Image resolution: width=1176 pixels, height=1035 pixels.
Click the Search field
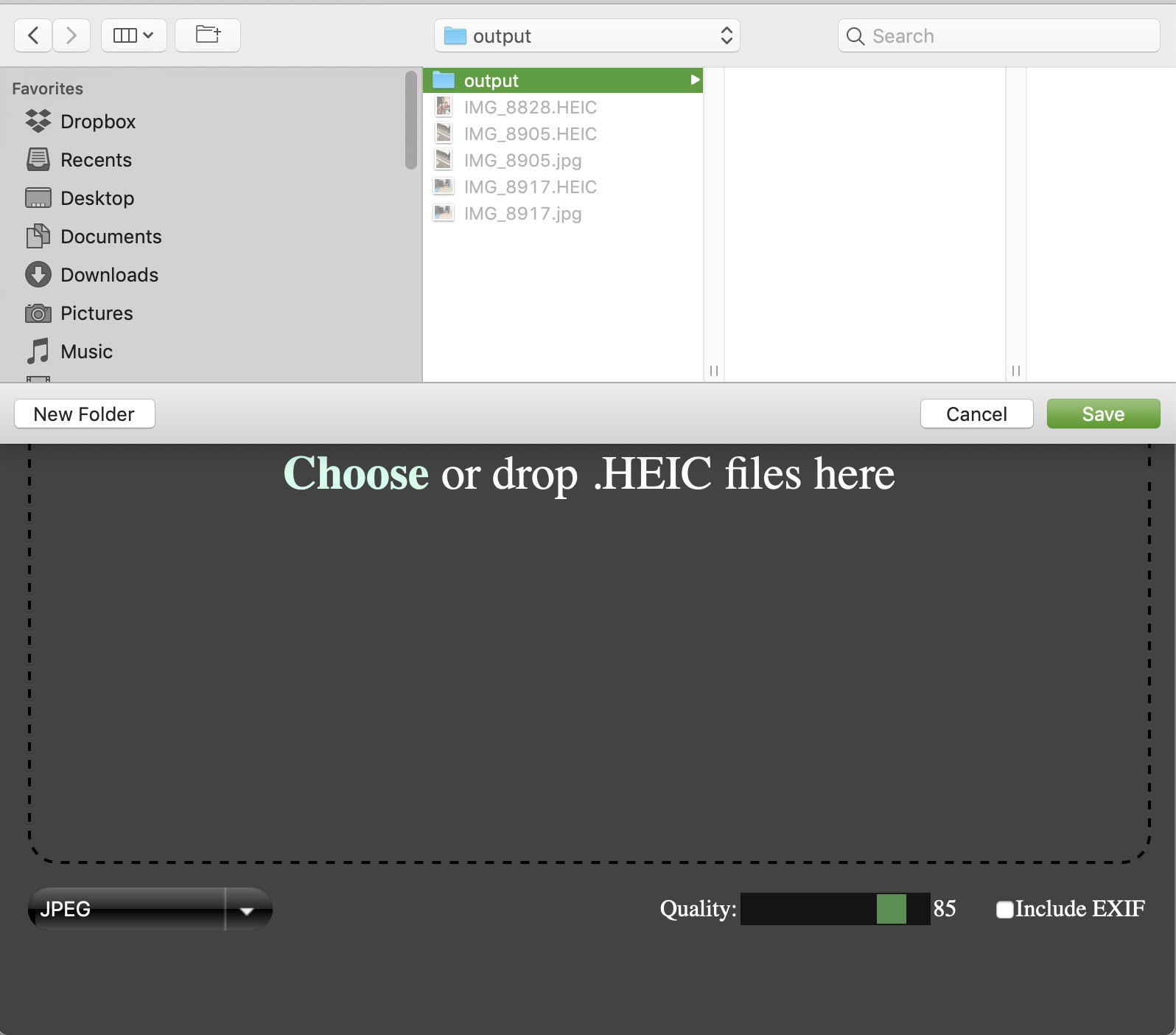tap(999, 36)
